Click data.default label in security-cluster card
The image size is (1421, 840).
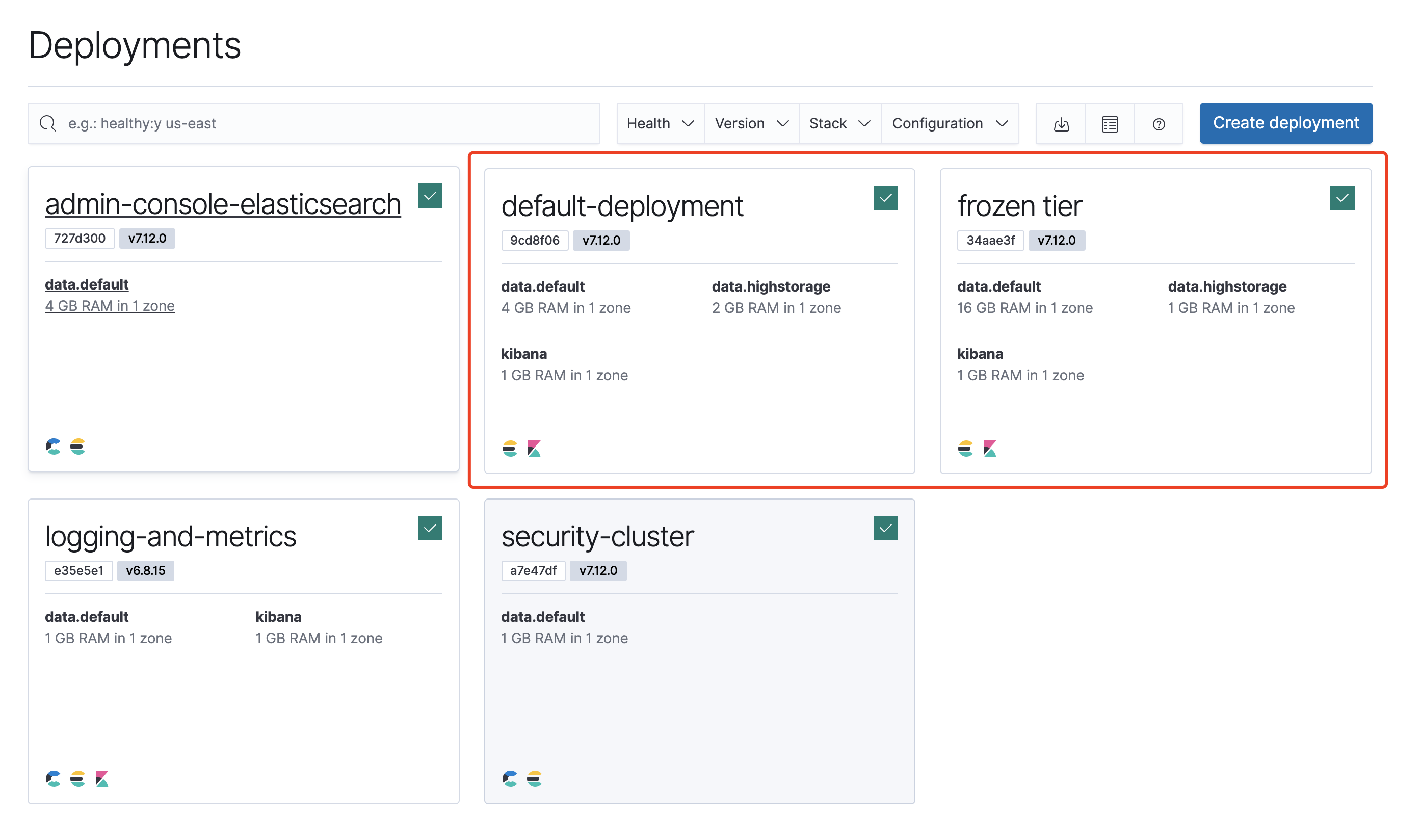tap(543, 616)
